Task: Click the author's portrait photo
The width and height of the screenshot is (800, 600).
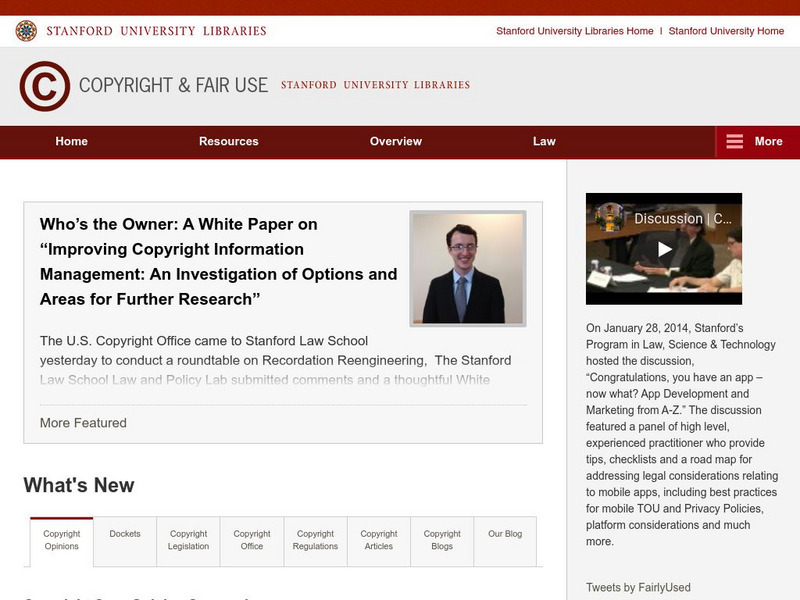Action: [x=468, y=267]
